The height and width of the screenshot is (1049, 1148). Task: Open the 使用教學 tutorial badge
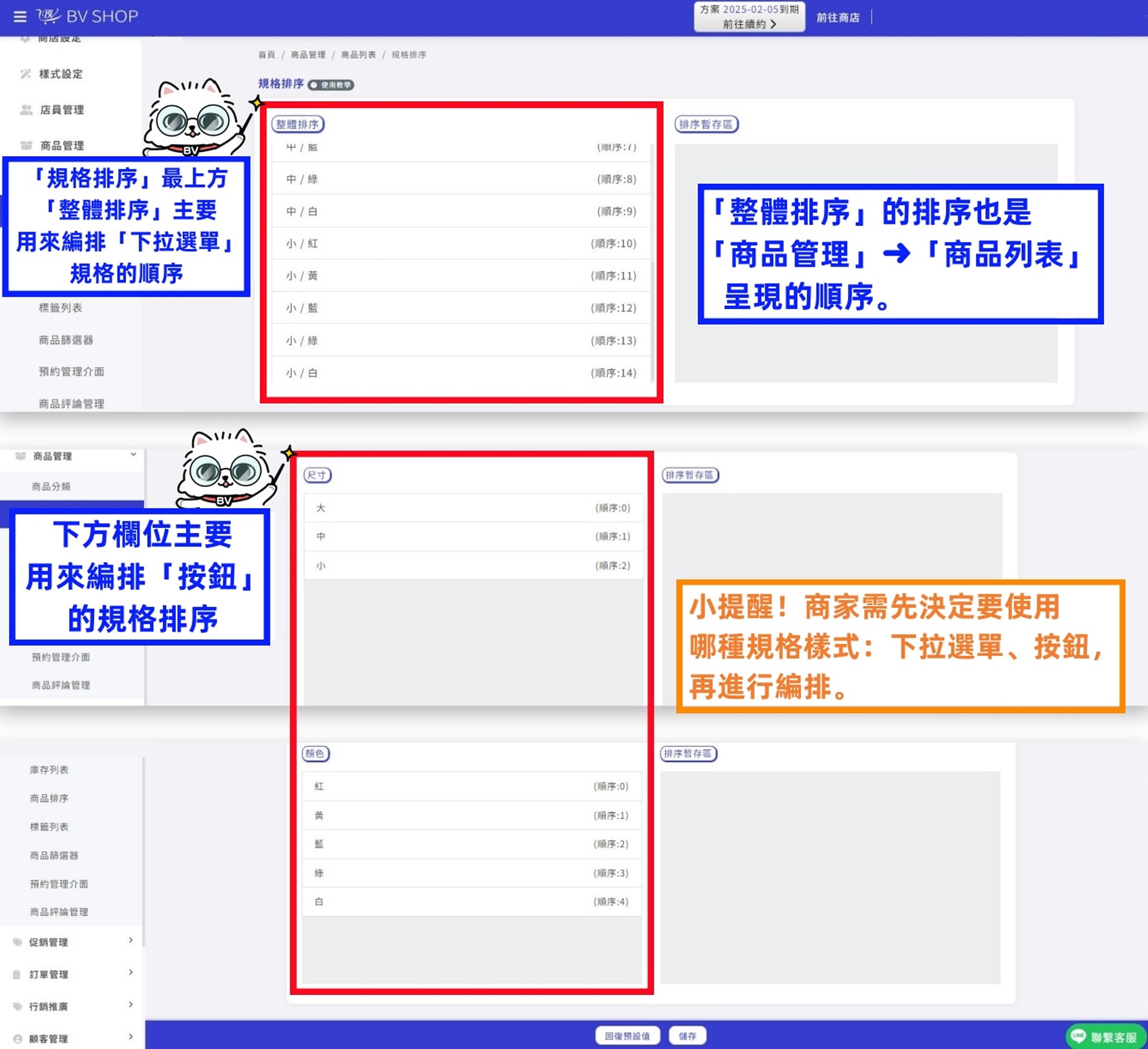pos(330,85)
